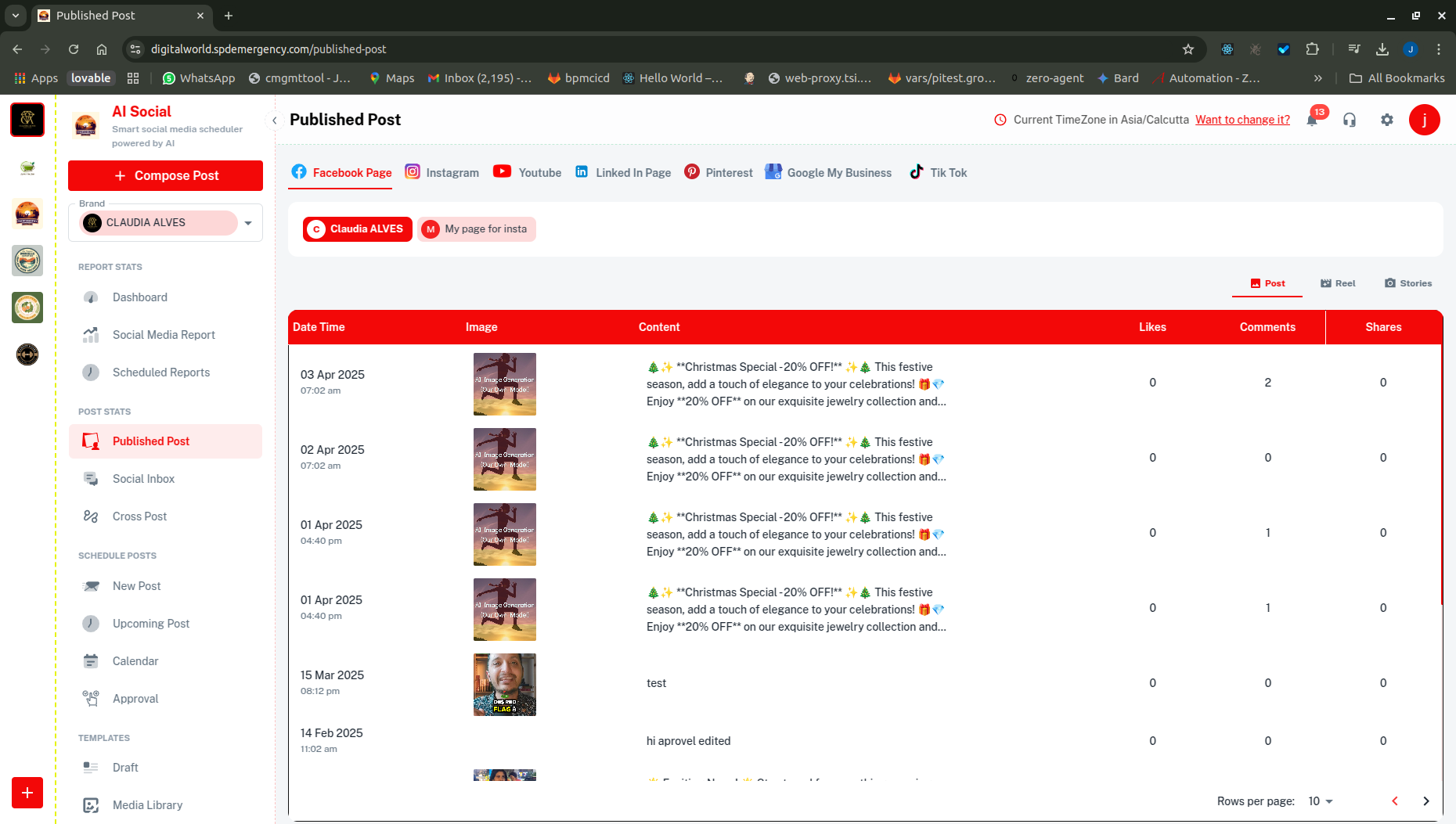The height and width of the screenshot is (824, 1456).
Task: Open the 15 Mar 2025 post thumbnail
Action: coord(505,685)
